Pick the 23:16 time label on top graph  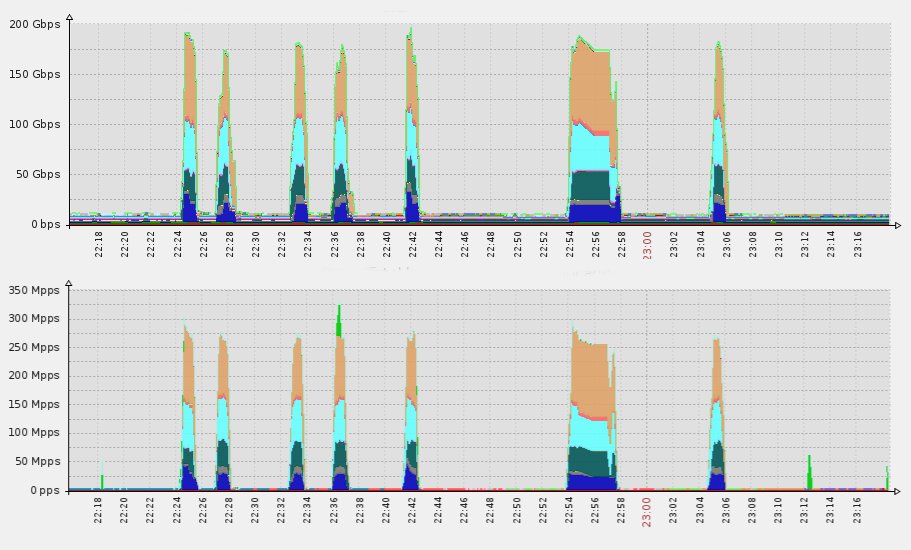click(x=857, y=245)
